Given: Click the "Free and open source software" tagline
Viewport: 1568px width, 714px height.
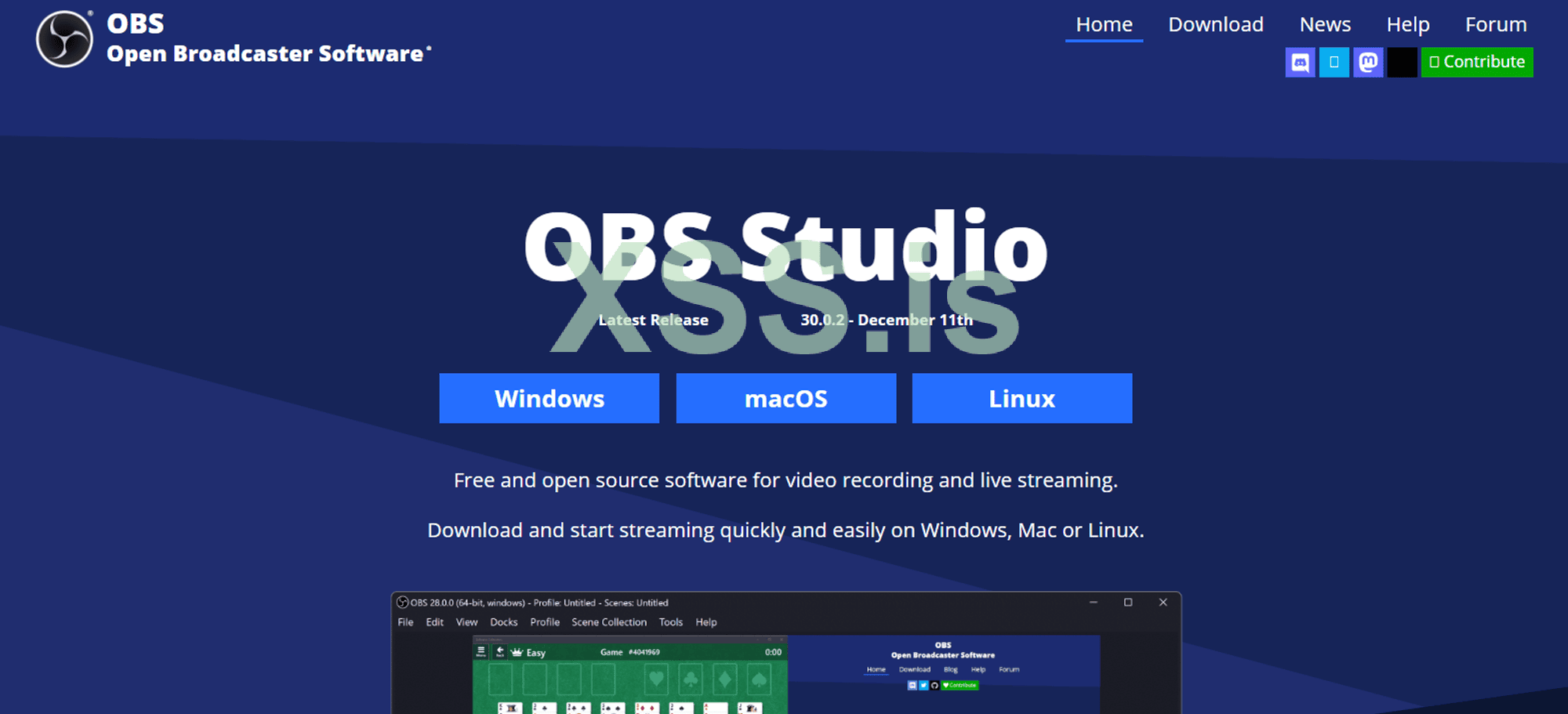Looking at the screenshot, I should (786, 480).
